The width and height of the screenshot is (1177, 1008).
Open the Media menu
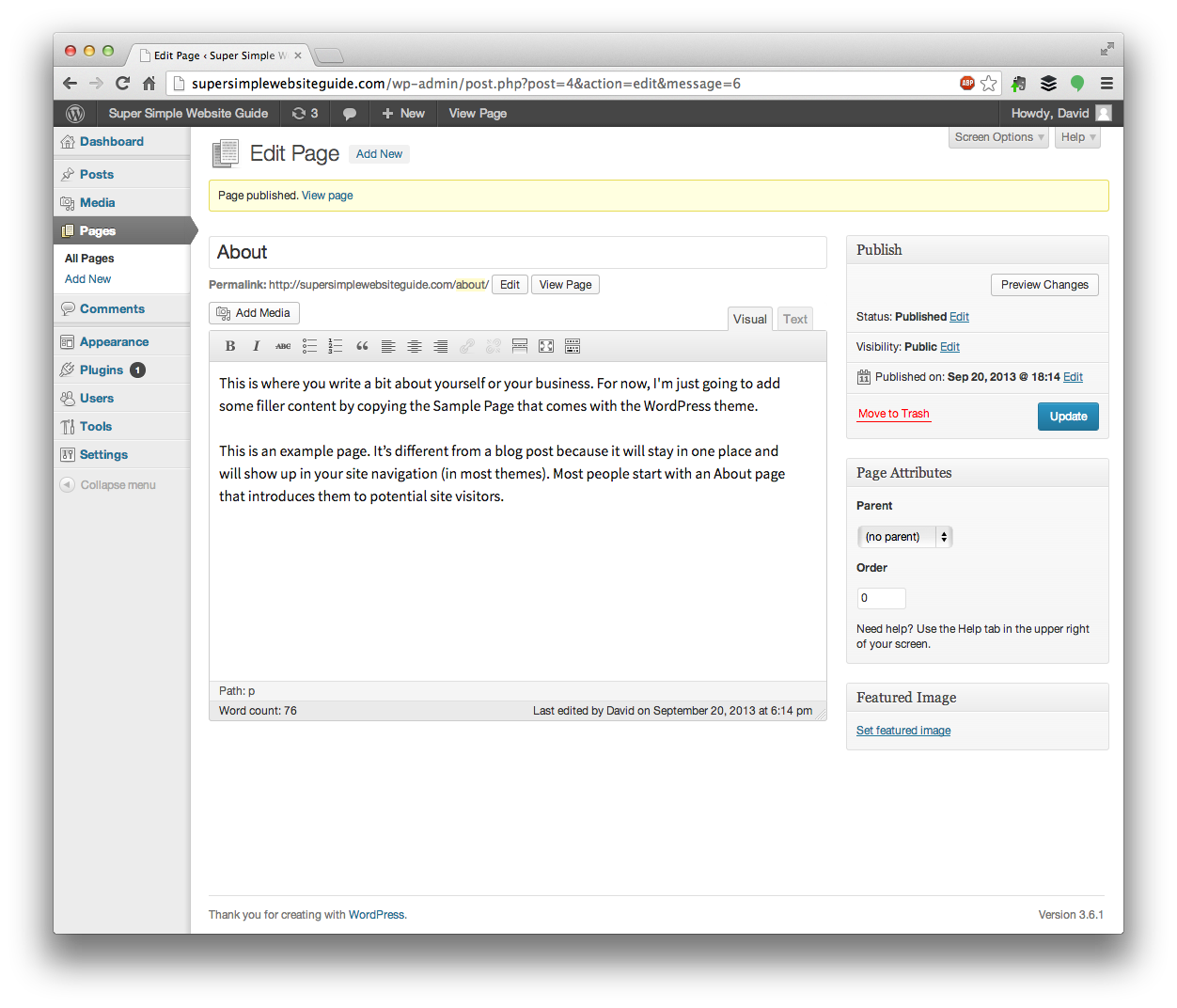(121, 203)
